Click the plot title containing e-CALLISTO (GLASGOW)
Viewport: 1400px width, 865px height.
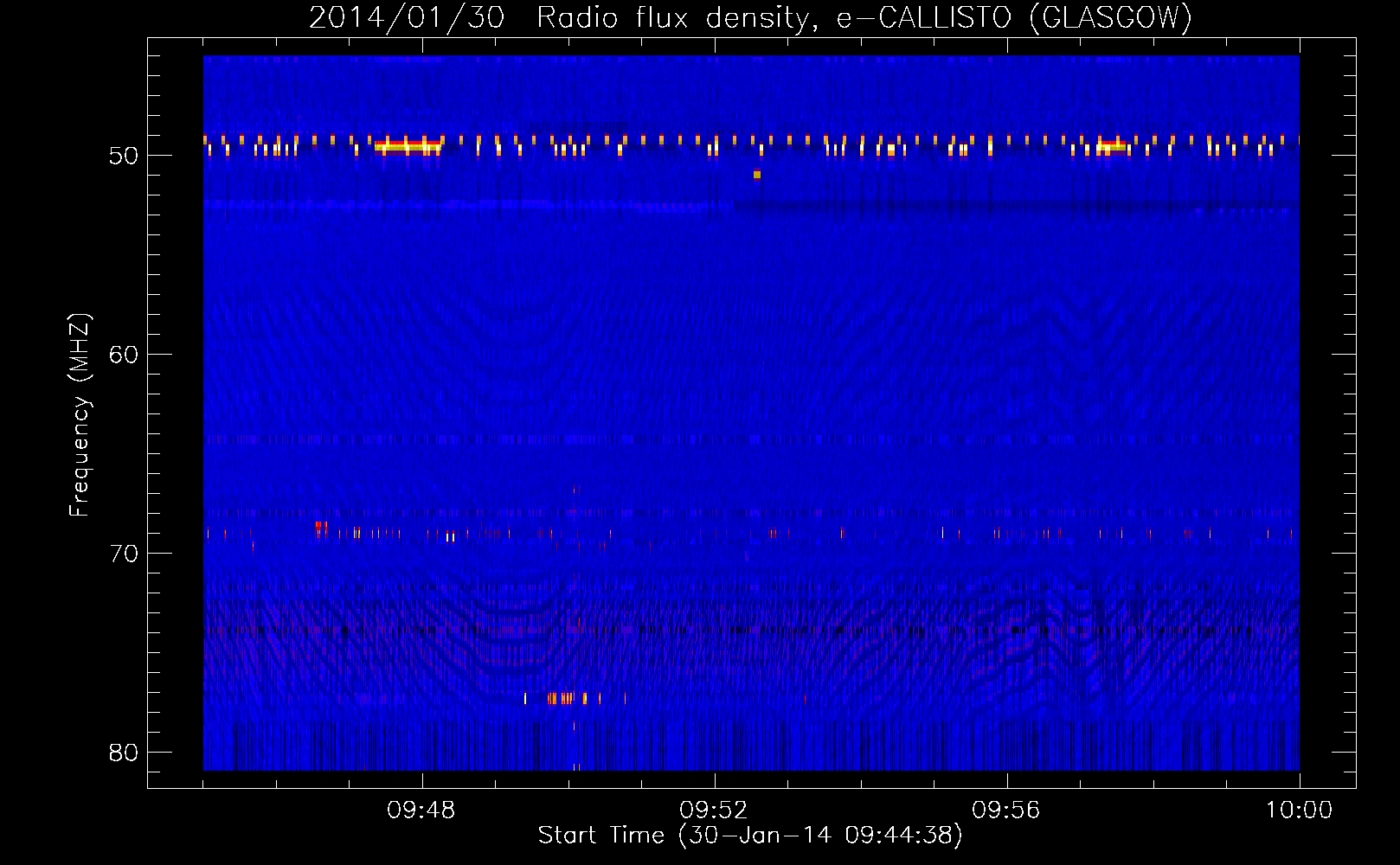[750, 17]
